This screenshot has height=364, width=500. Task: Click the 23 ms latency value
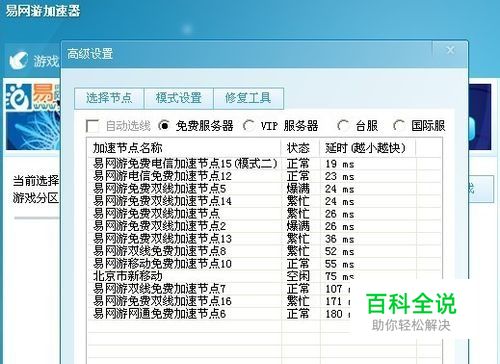click(x=340, y=176)
